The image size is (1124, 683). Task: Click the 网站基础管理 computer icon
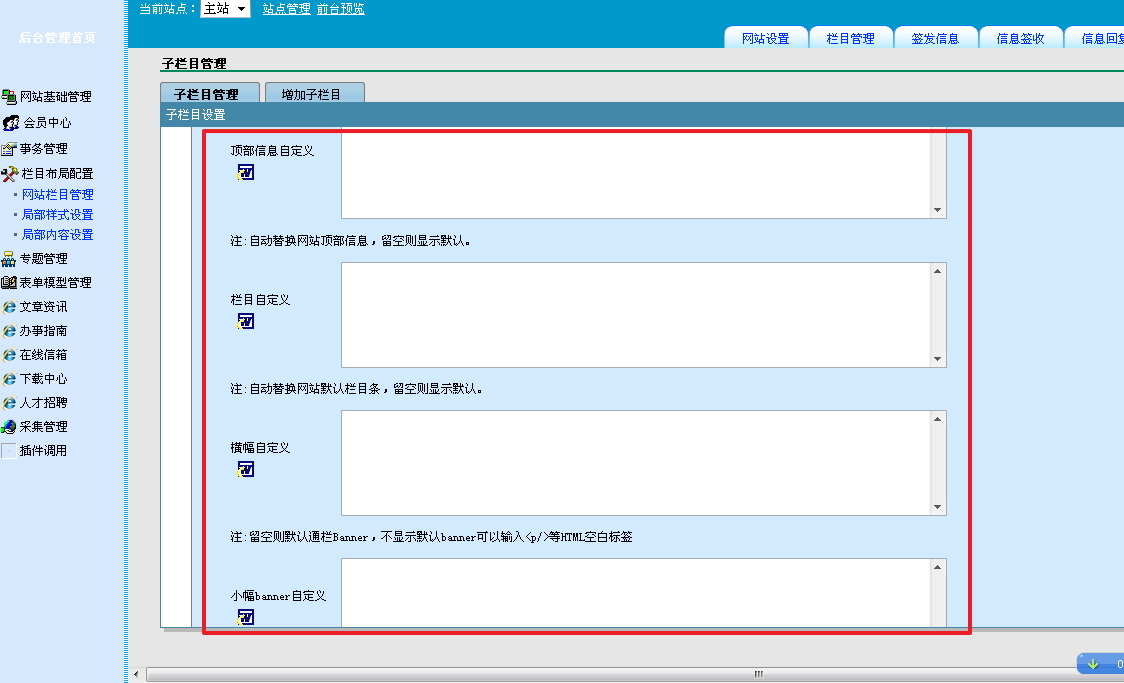(x=9, y=97)
